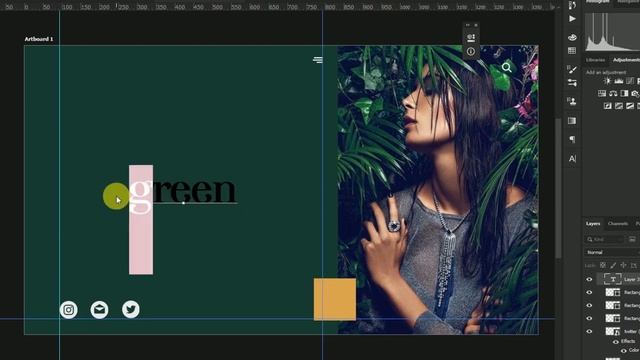Open the Properties icon in the floating panel
Image resolution: width=640 pixels, height=360 pixels.
coord(471,38)
